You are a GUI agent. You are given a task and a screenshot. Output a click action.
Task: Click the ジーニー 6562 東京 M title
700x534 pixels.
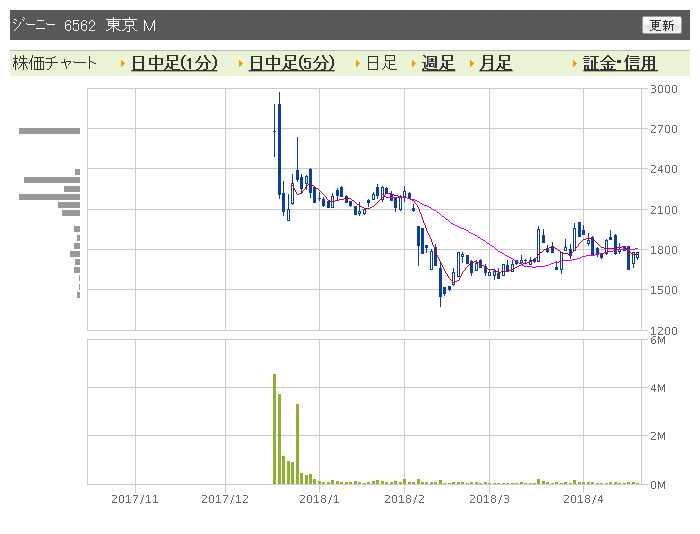pyautogui.click(x=84, y=25)
